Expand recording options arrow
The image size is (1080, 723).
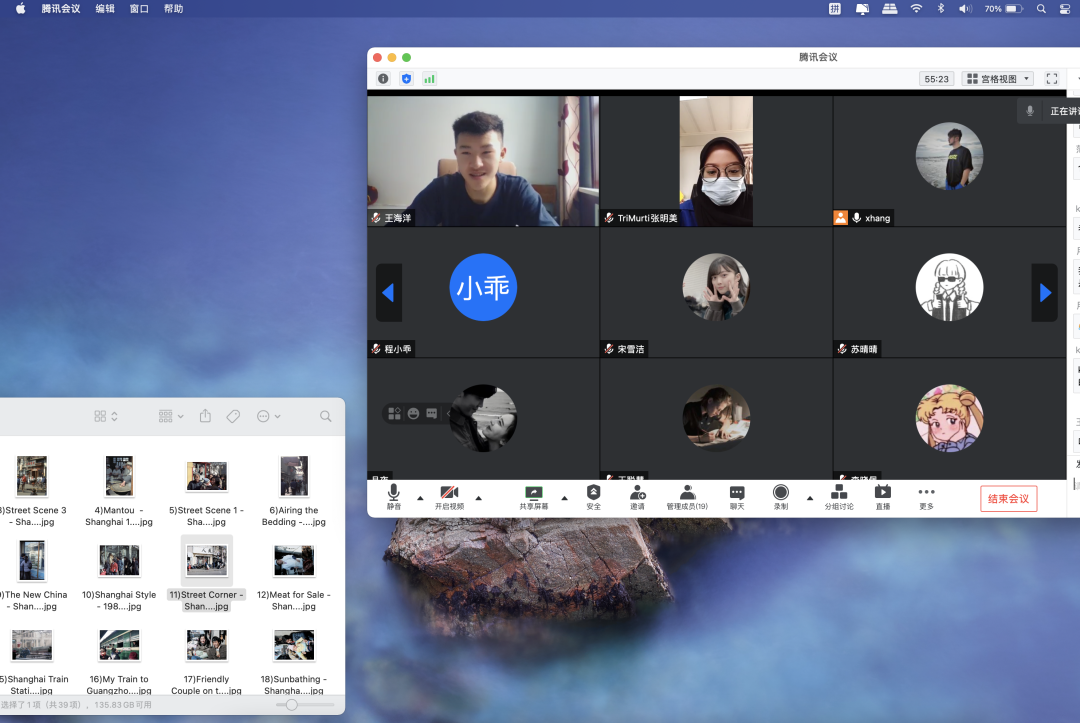tap(810, 498)
